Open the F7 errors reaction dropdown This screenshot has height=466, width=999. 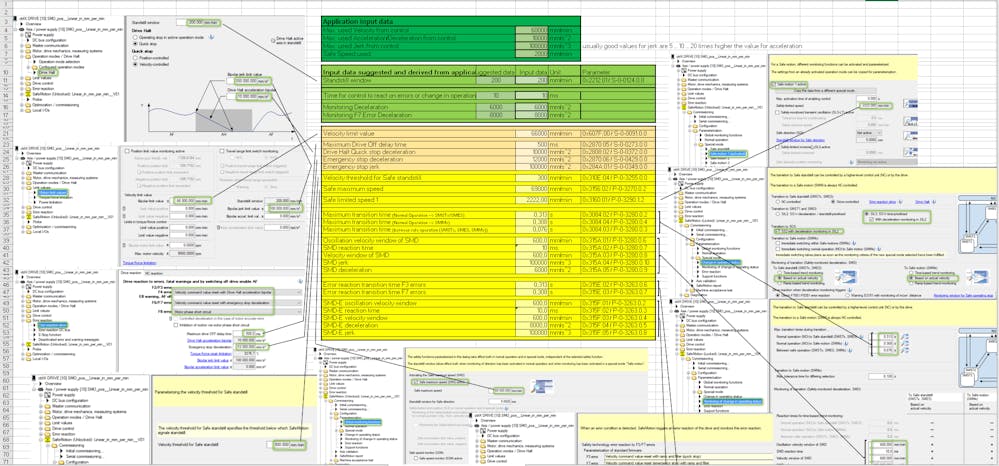(x=238, y=303)
